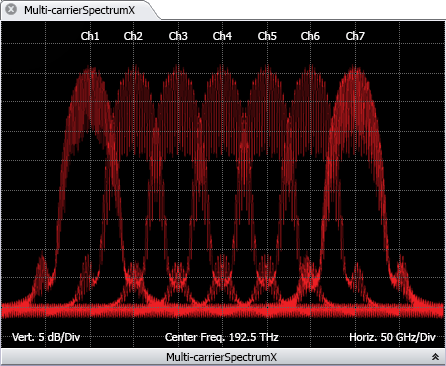The height and width of the screenshot is (366, 446).
Task: Click the Horiz. 50 GHz/Div readout
Action: pos(392,337)
